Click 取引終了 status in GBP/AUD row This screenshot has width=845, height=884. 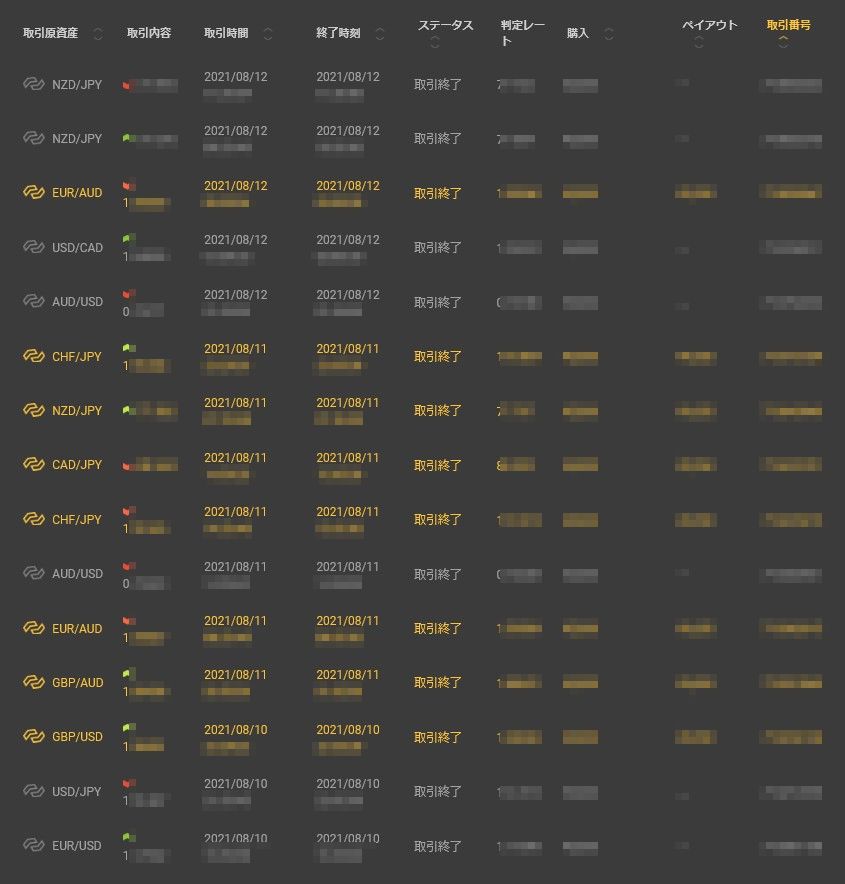pyautogui.click(x=438, y=683)
